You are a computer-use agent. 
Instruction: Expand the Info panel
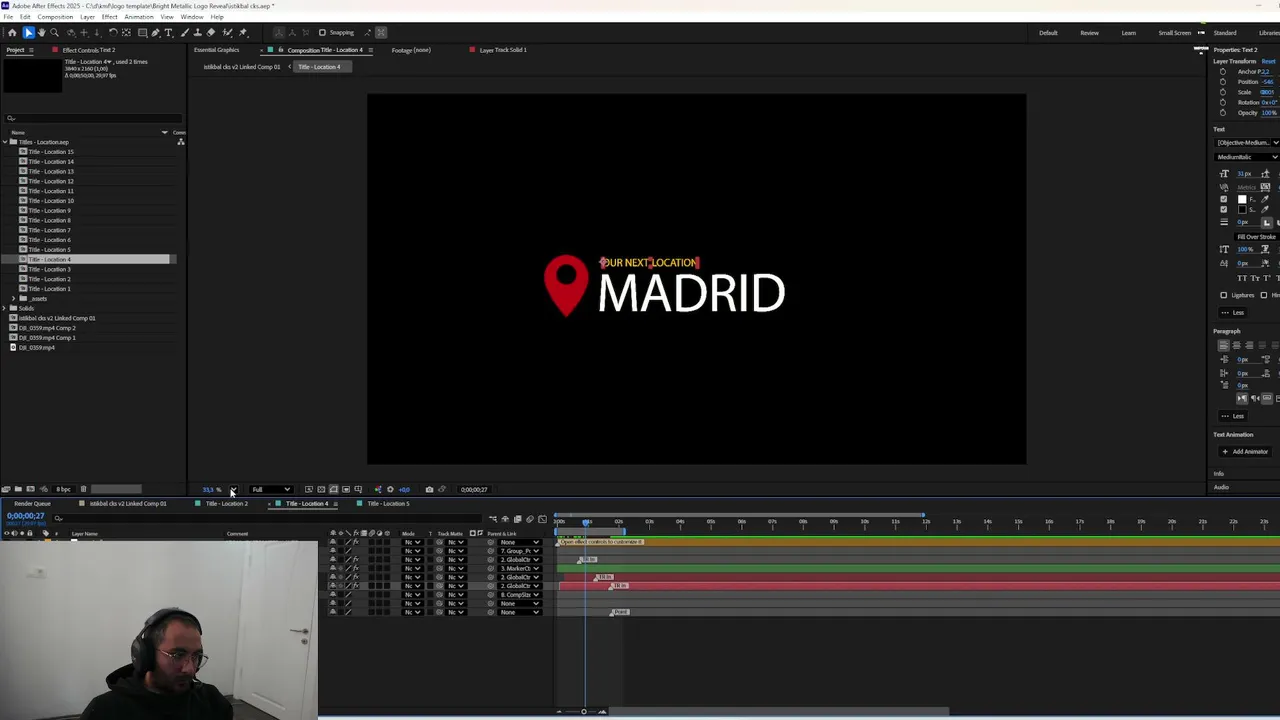[1219, 473]
